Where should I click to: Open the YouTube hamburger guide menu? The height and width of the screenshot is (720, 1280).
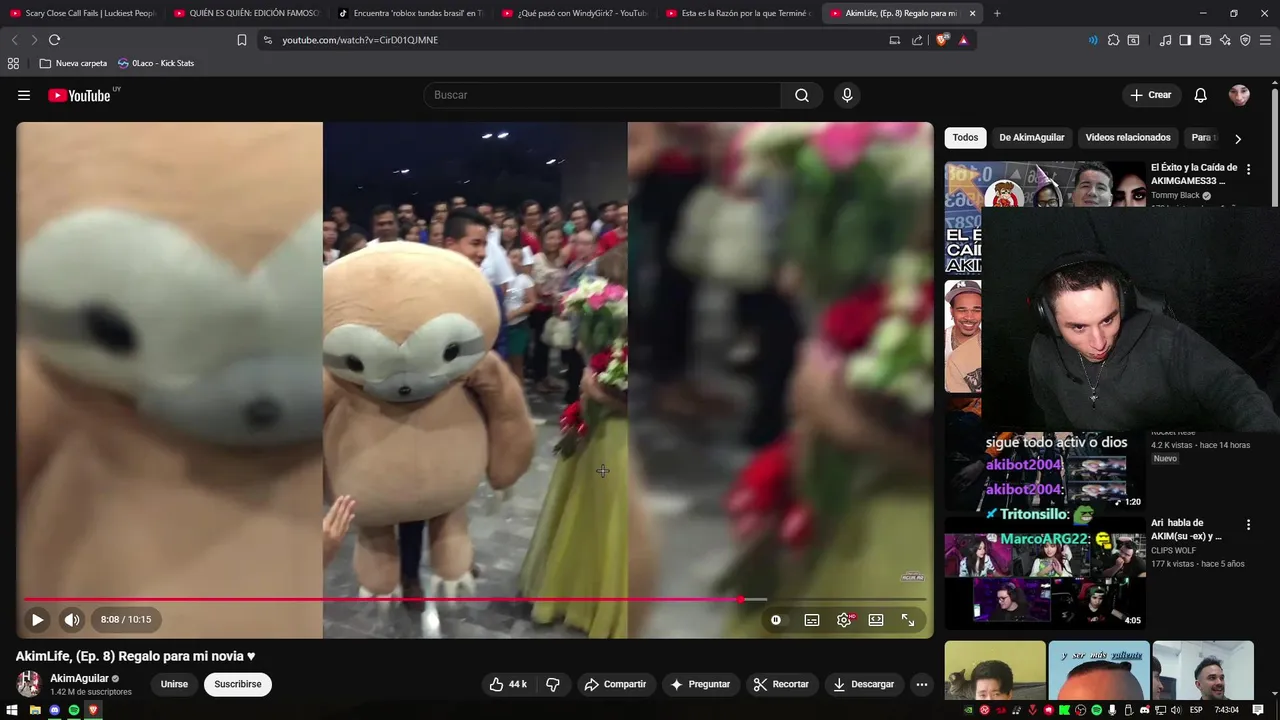pyautogui.click(x=24, y=95)
